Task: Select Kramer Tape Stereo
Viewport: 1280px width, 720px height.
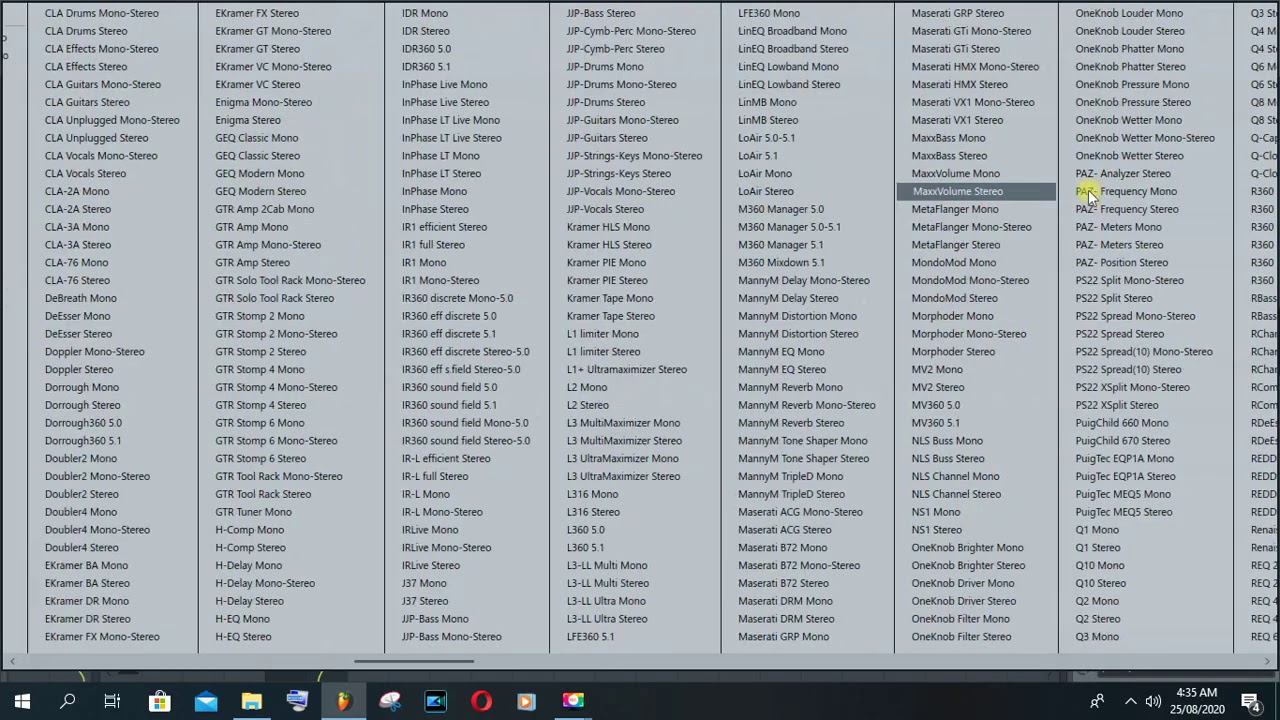Action: [x=611, y=316]
